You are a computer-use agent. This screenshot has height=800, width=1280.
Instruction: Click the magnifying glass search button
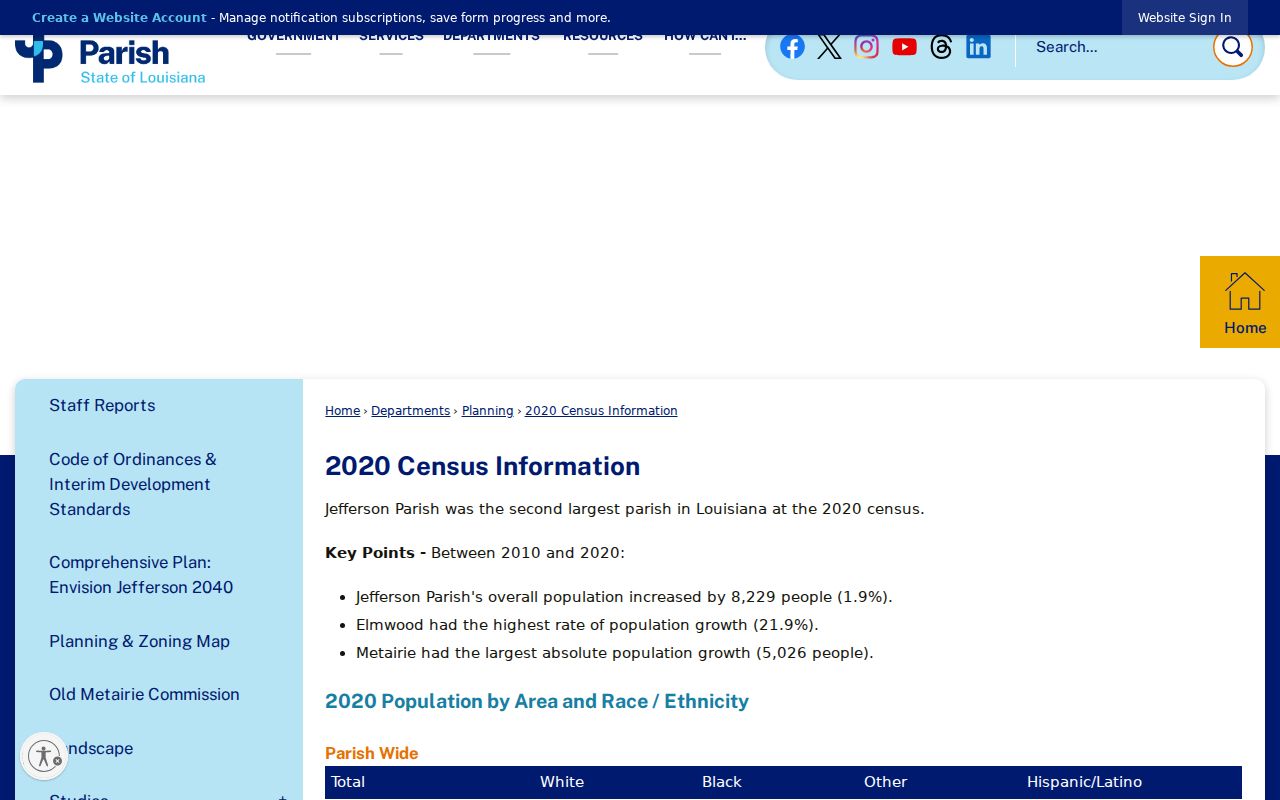pyautogui.click(x=1232, y=47)
